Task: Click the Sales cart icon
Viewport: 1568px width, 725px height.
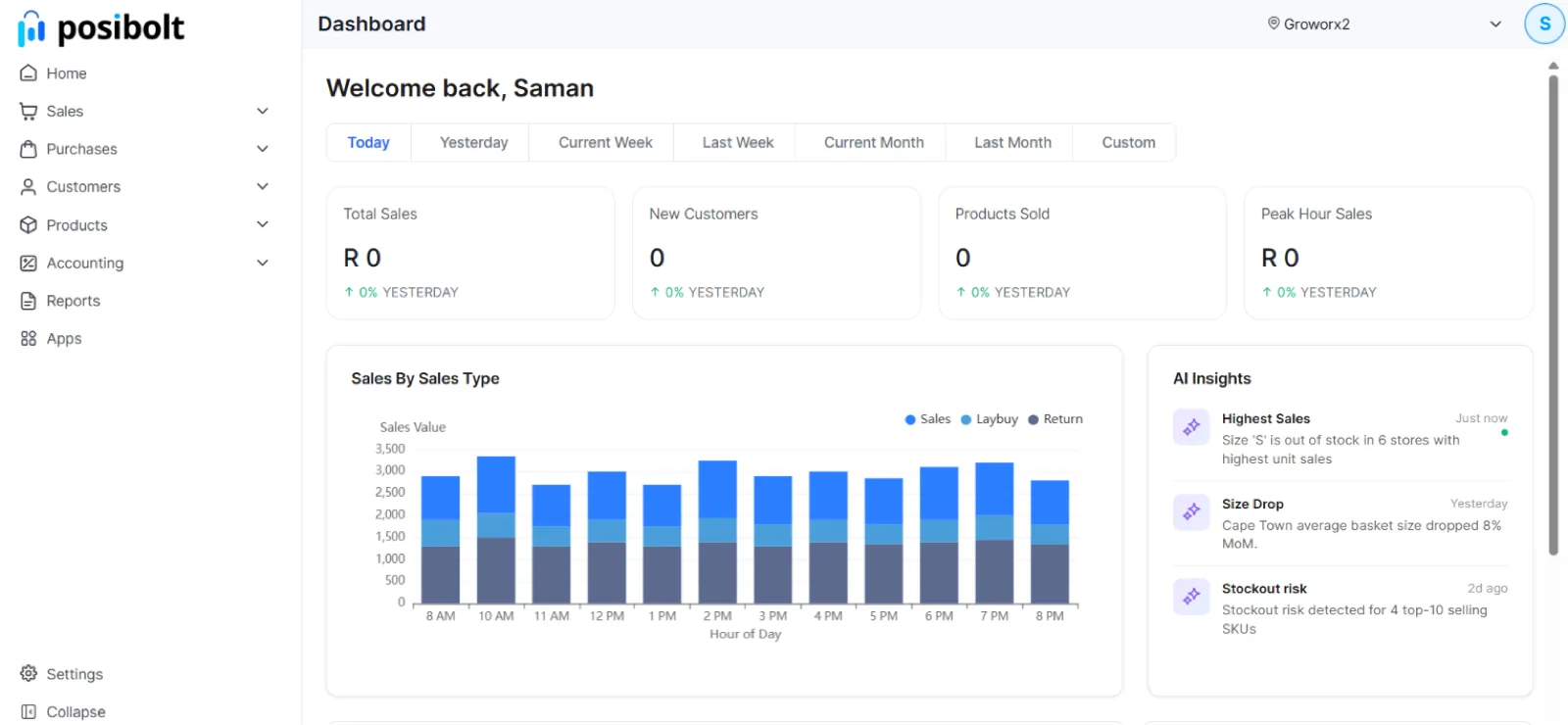Action: (28, 112)
